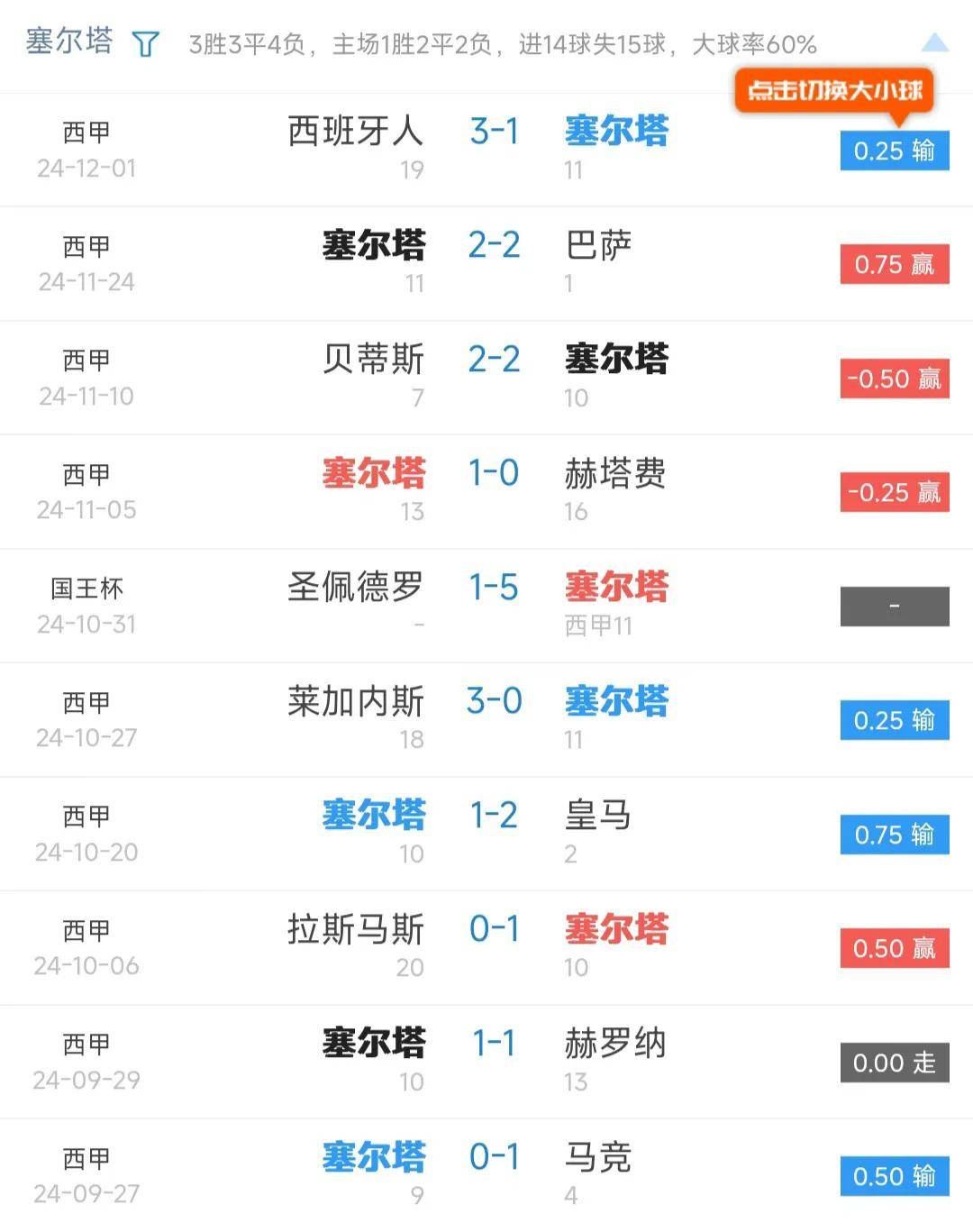The width and height of the screenshot is (973, 1232).
Task: Tap the 2-2 score of the 贝蒂斯 match
Action: pyautogui.click(x=494, y=360)
